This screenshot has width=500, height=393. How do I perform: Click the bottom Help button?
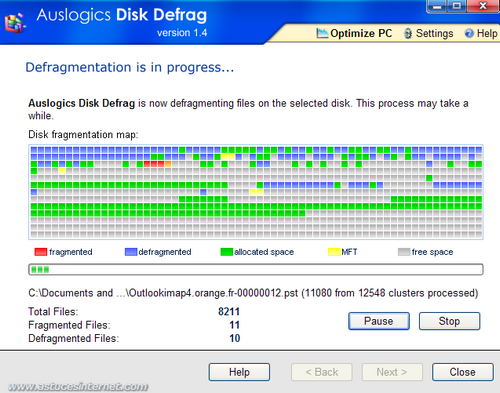pyautogui.click(x=239, y=372)
